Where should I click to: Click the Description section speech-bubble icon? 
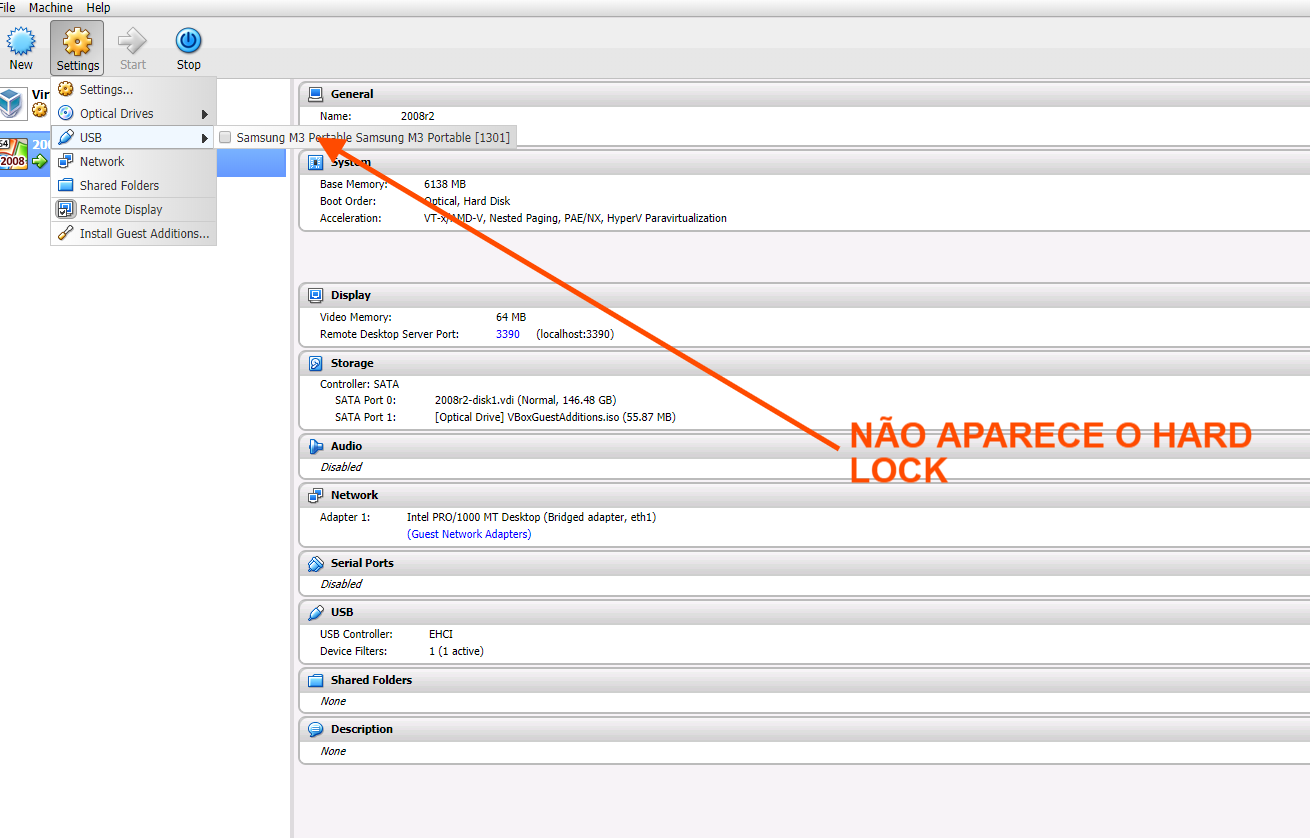point(315,729)
